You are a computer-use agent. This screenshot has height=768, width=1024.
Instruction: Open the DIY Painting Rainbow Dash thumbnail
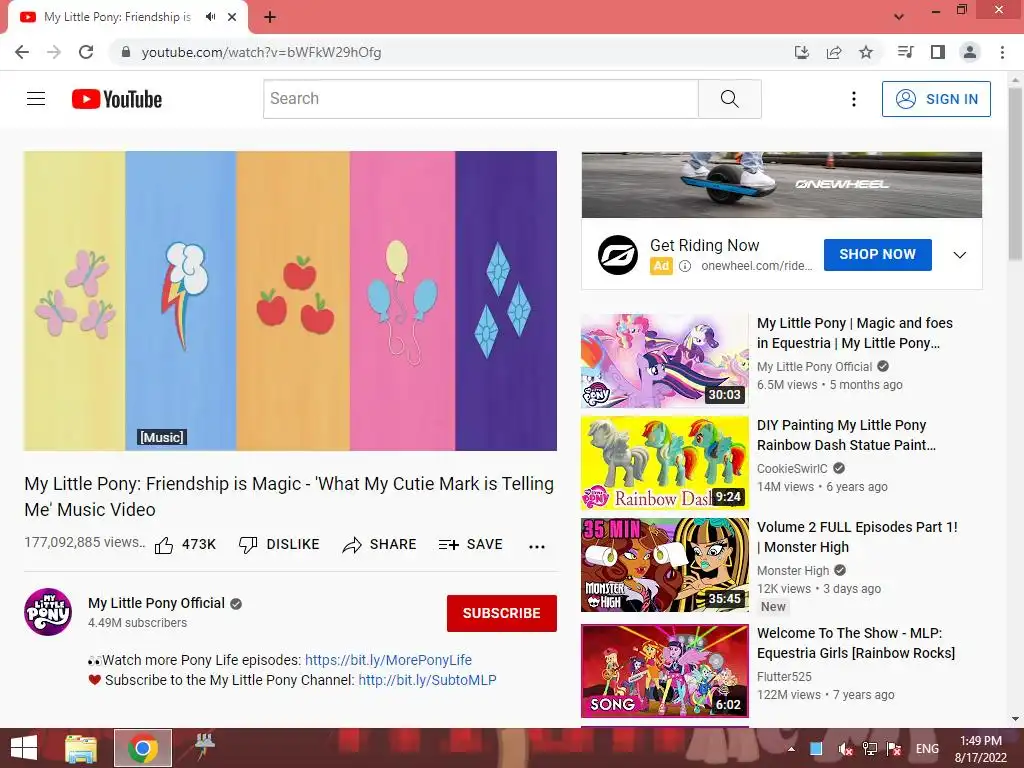[665, 463]
